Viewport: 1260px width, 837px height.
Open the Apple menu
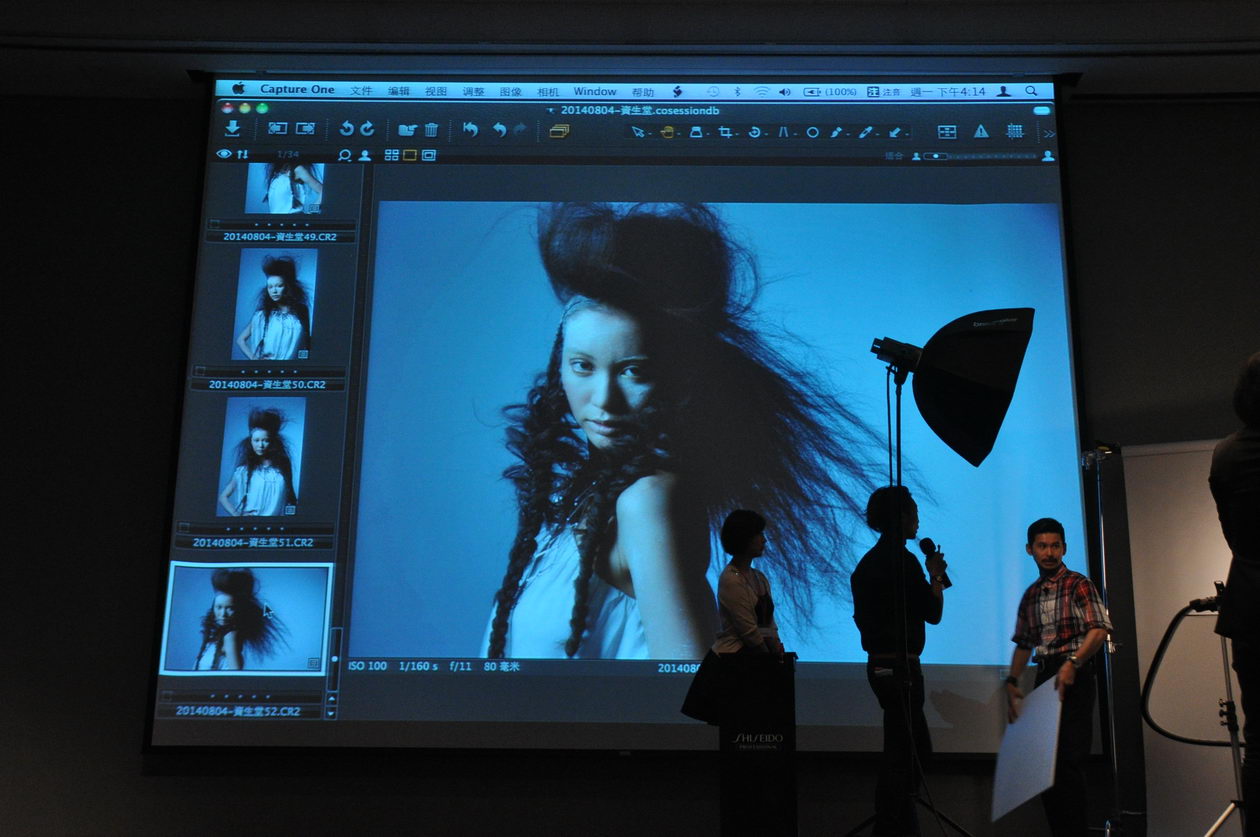tap(239, 88)
